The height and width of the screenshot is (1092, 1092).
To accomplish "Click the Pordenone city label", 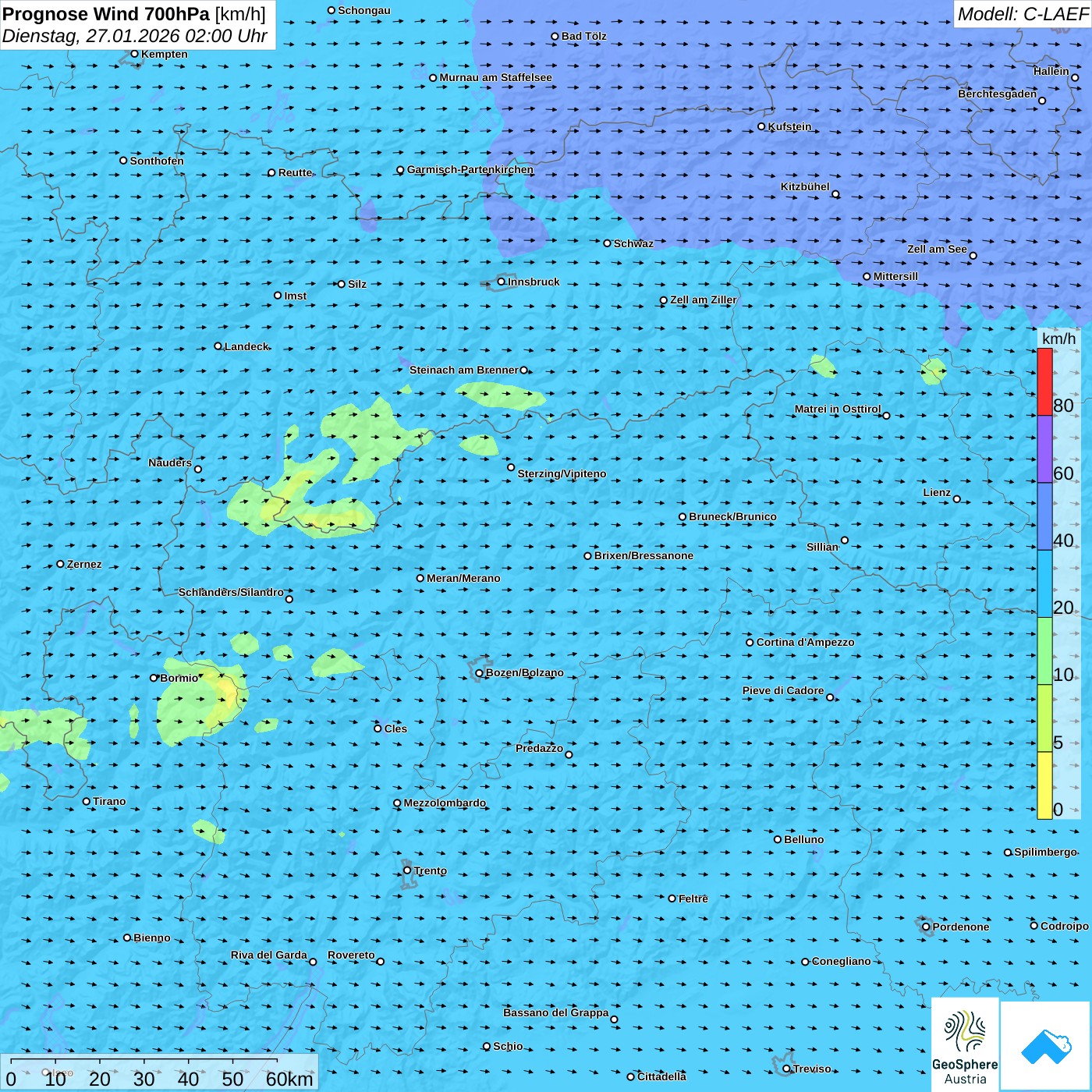I will tap(960, 927).
